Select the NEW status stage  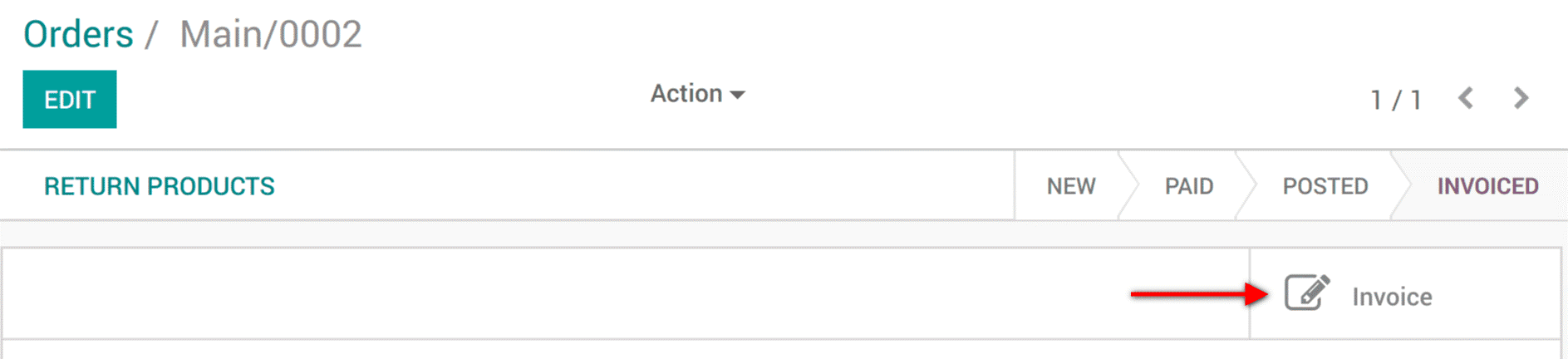(1070, 186)
